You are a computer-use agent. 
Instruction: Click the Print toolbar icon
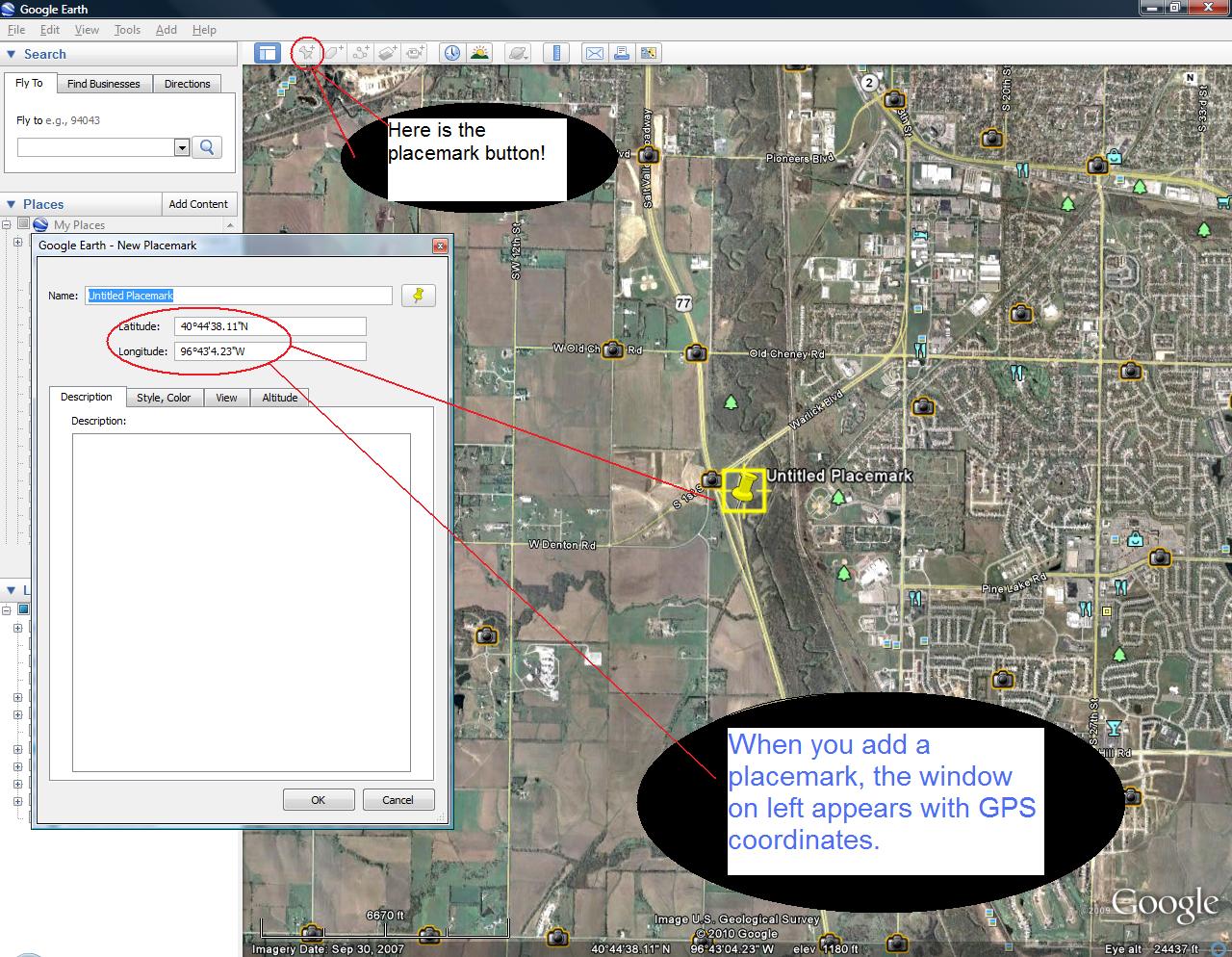tap(622, 53)
